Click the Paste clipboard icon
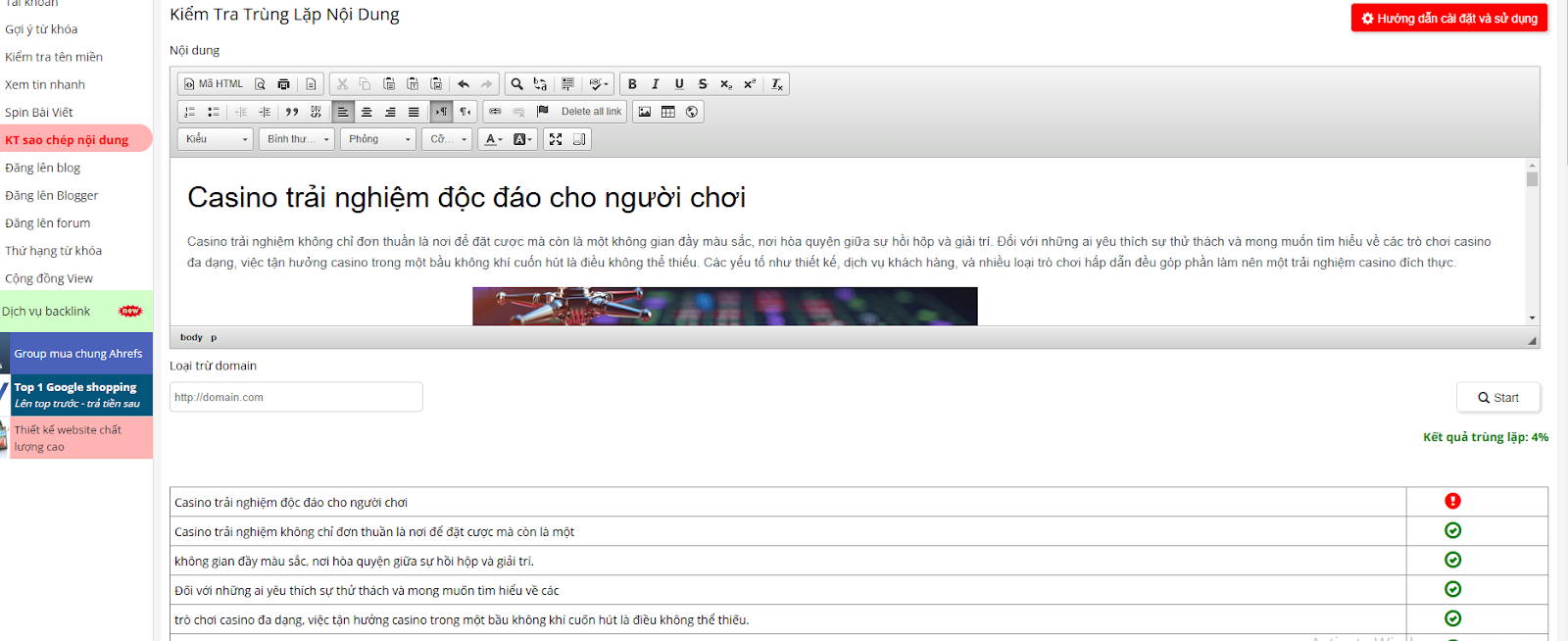This screenshot has height=641, width=1568. tap(389, 84)
